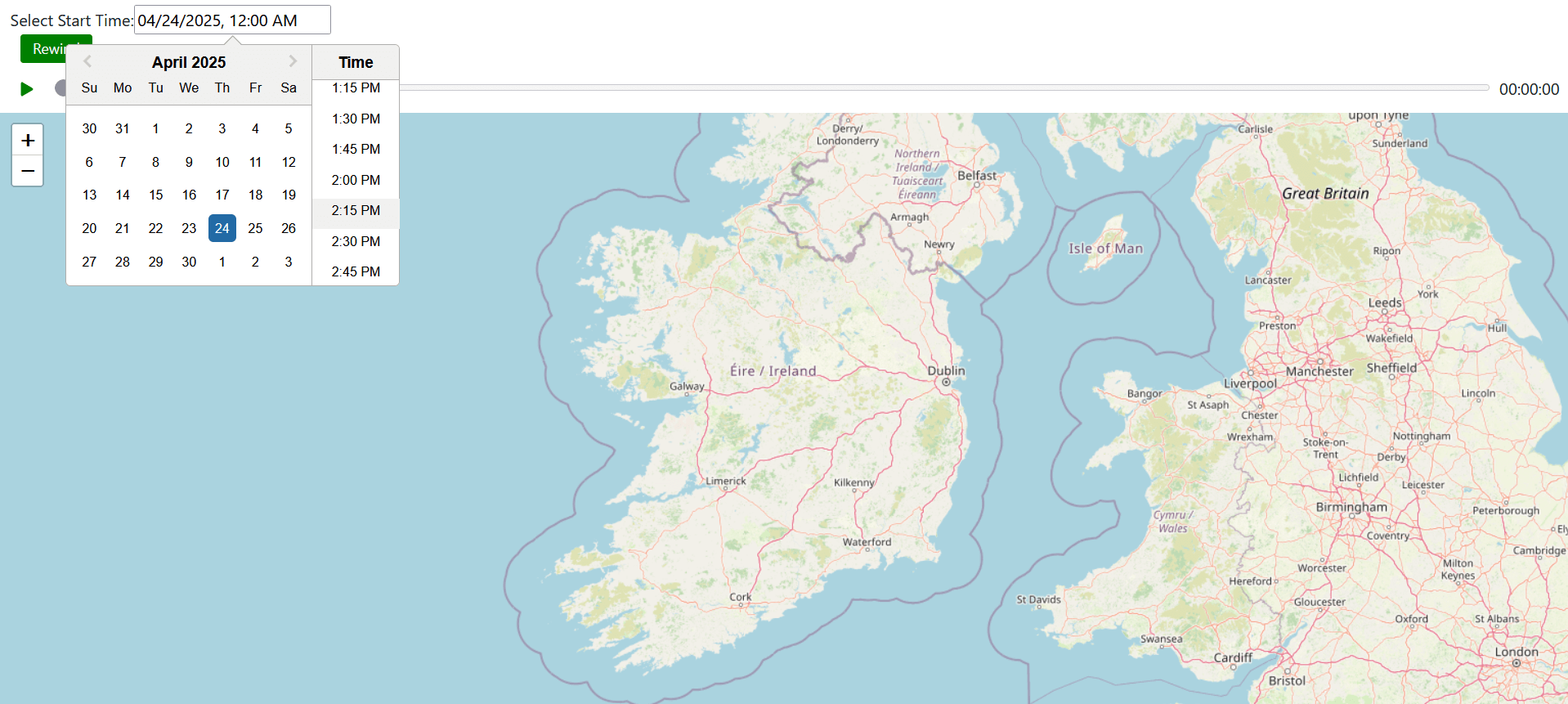The image size is (1568, 704).
Task: Choose 2:30 PM time option
Action: (356, 241)
